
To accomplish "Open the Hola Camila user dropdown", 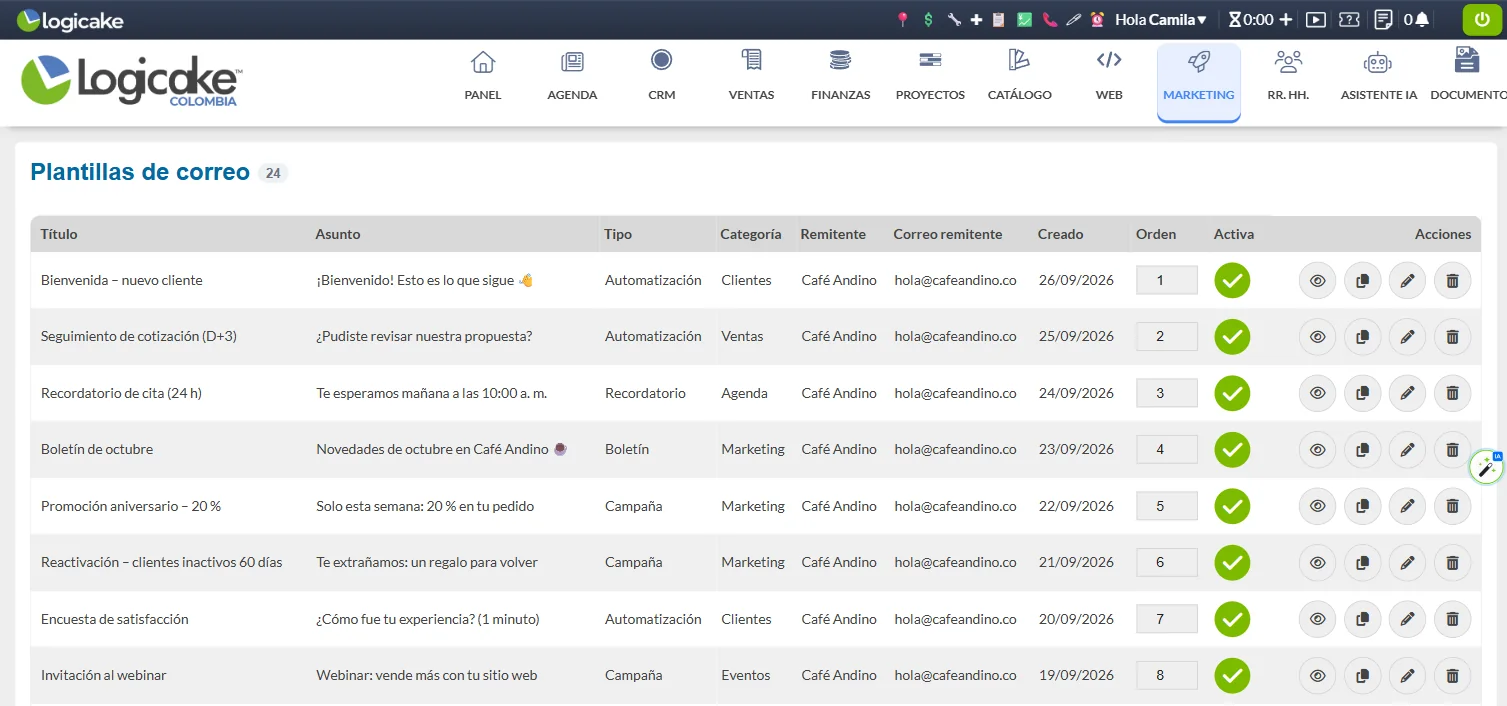I will point(1161,19).
